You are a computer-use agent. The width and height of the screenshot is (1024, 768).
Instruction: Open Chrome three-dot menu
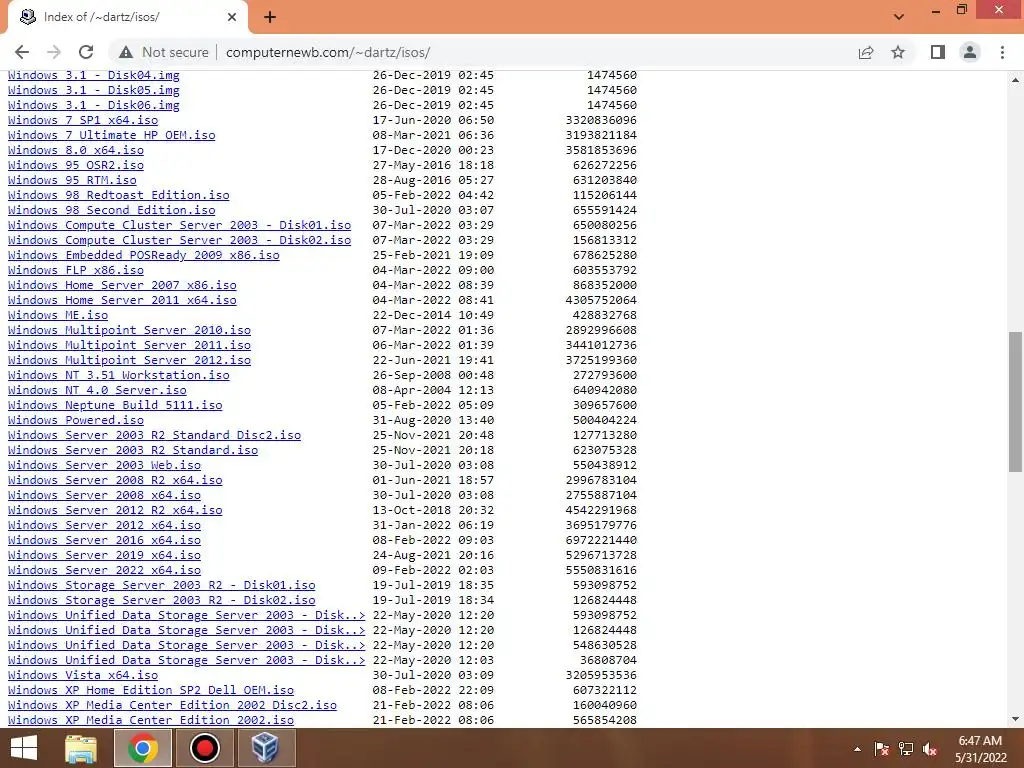pos(1002,52)
